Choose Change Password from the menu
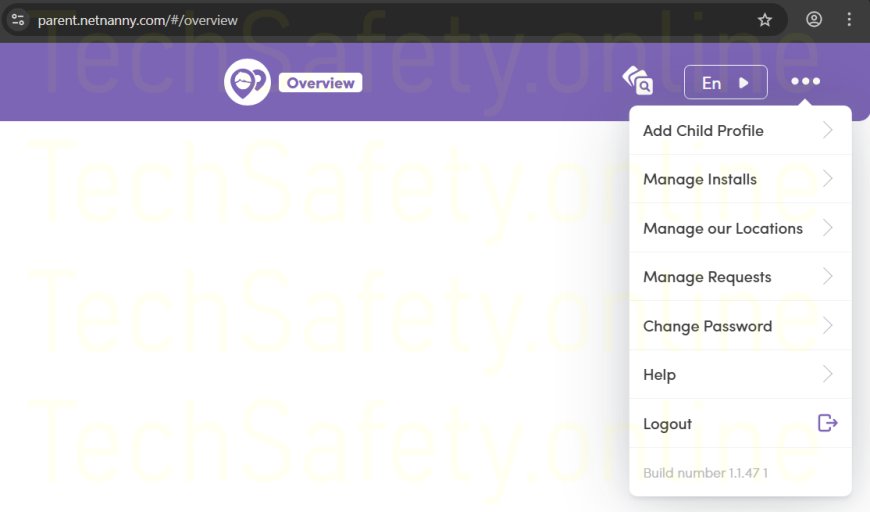The width and height of the screenshot is (870, 512). (707, 326)
